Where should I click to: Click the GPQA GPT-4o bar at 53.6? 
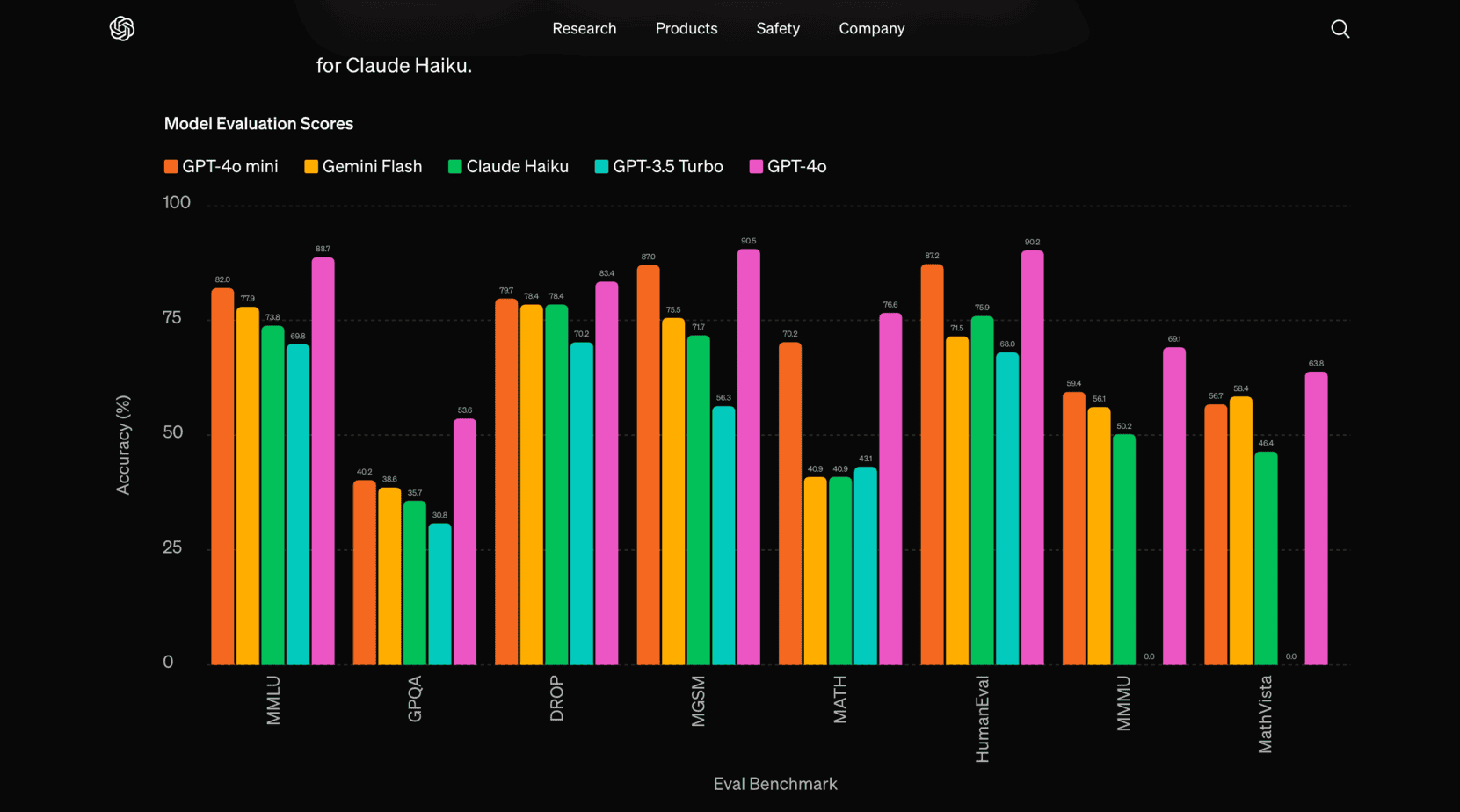[x=465, y=541]
